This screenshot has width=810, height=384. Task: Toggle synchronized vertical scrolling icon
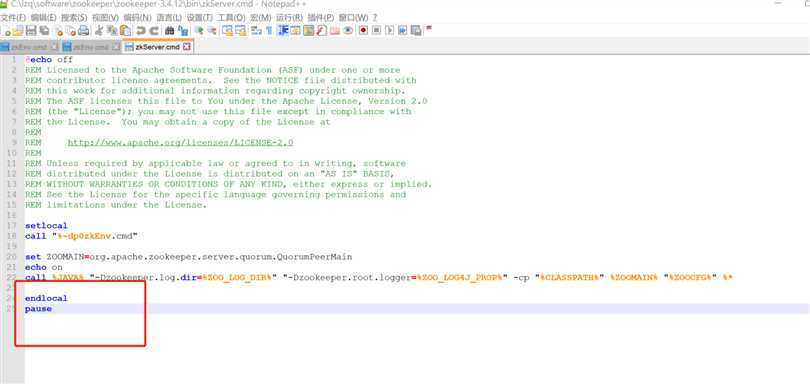point(228,30)
